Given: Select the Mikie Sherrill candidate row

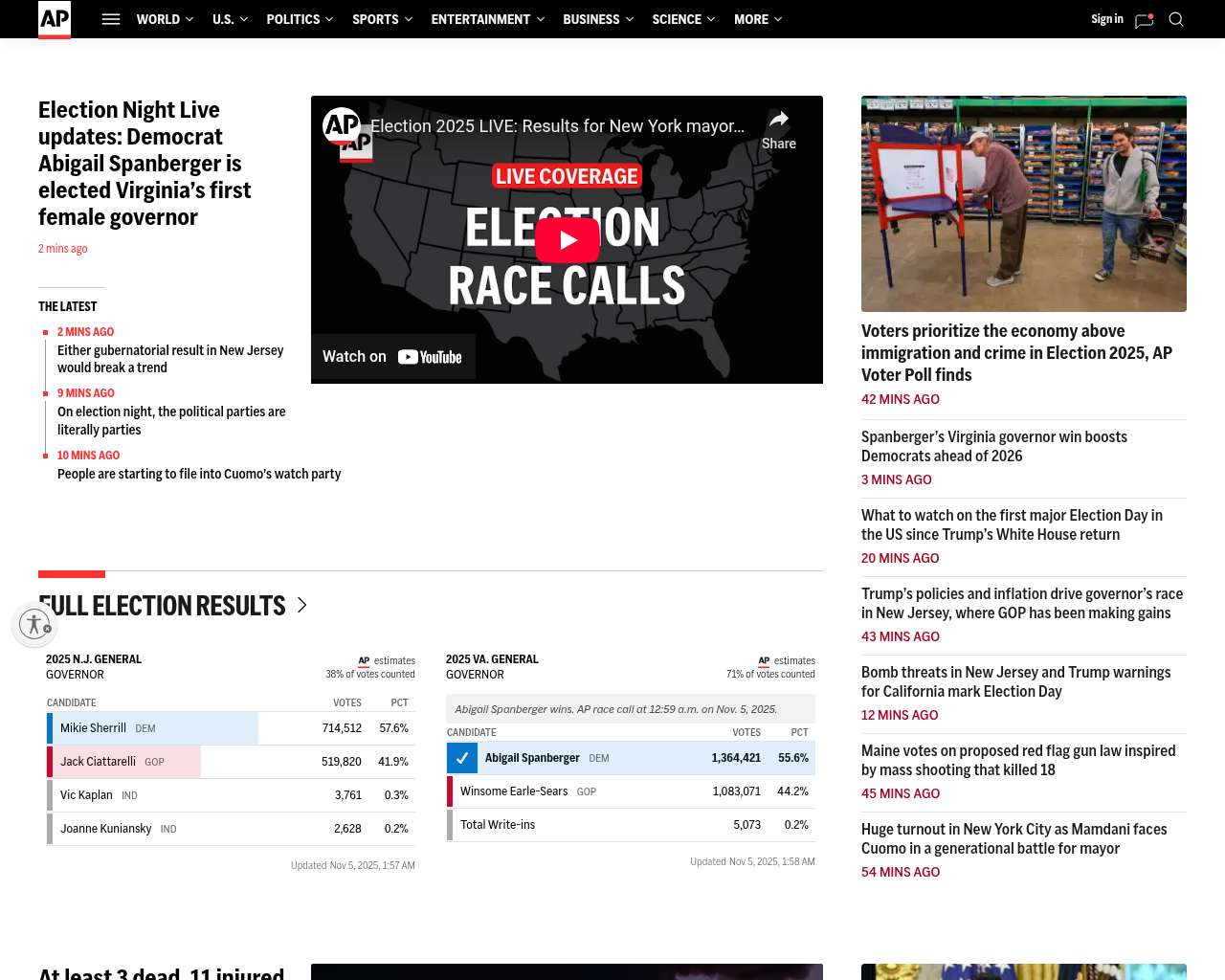Looking at the screenshot, I should pyautogui.click(x=231, y=728).
